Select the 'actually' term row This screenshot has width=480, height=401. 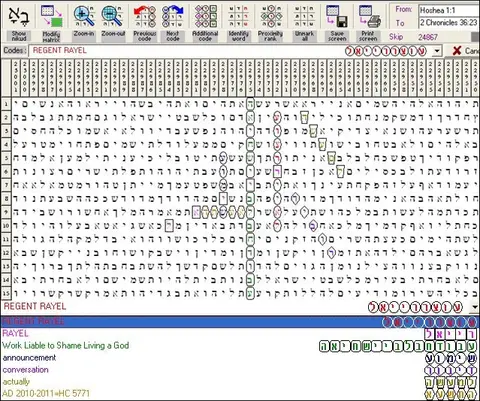[x=16, y=382]
